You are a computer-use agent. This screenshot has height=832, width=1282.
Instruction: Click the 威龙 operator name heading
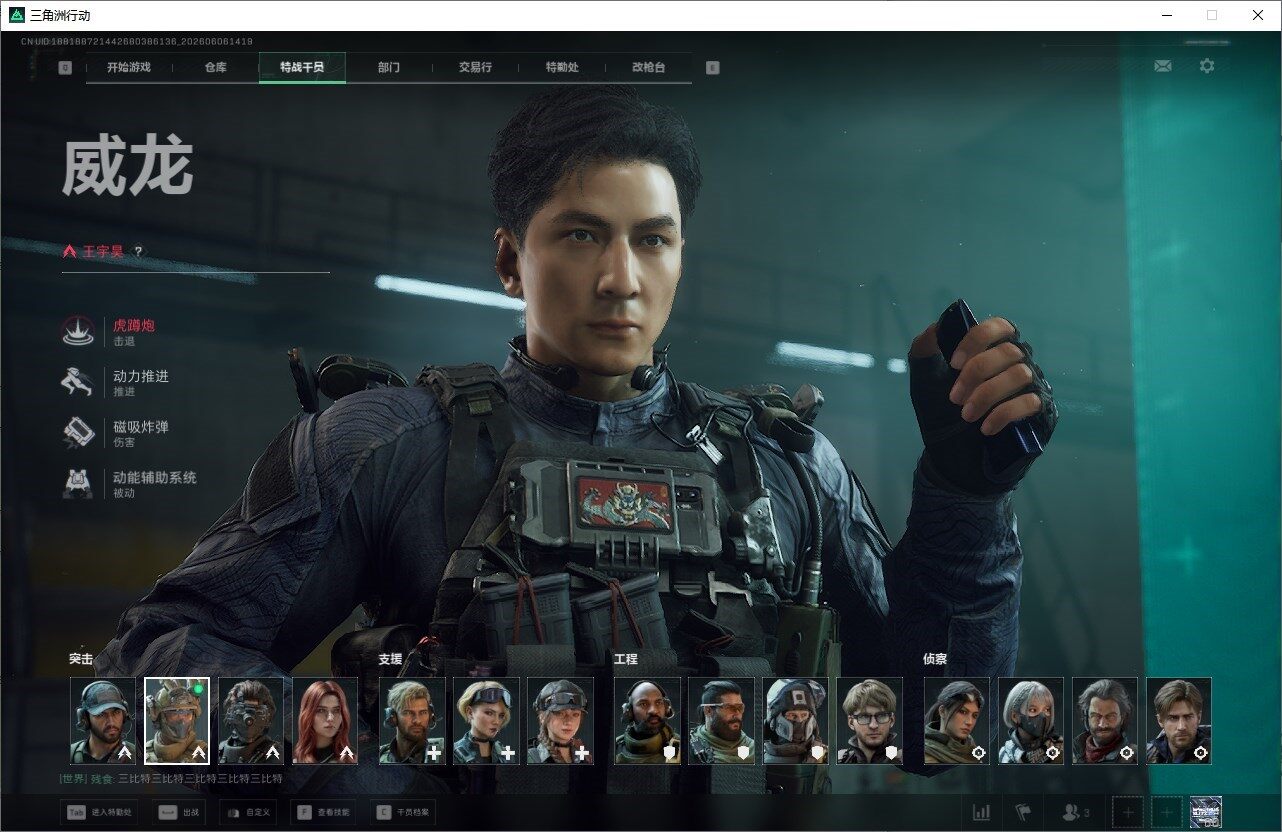click(x=127, y=167)
